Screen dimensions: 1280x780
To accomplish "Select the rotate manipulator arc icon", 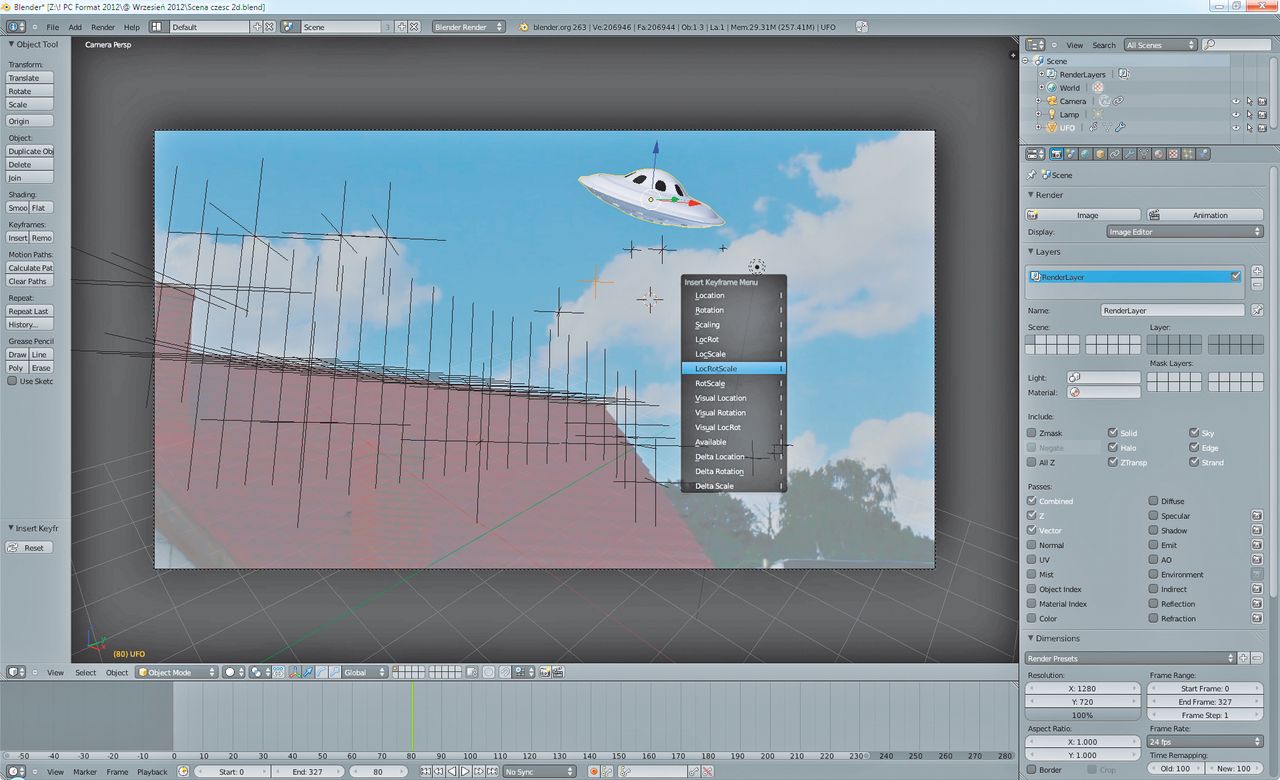I will point(321,672).
